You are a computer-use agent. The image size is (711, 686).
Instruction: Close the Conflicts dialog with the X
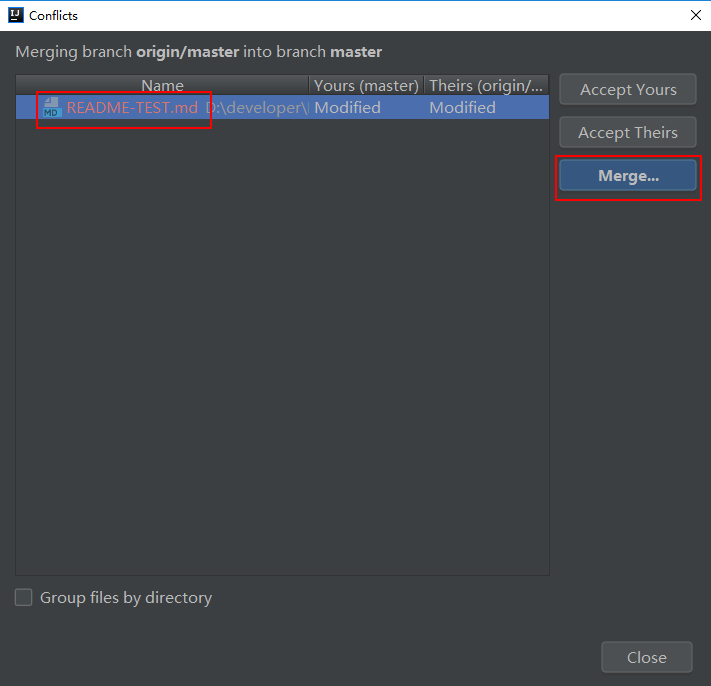click(696, 15)
